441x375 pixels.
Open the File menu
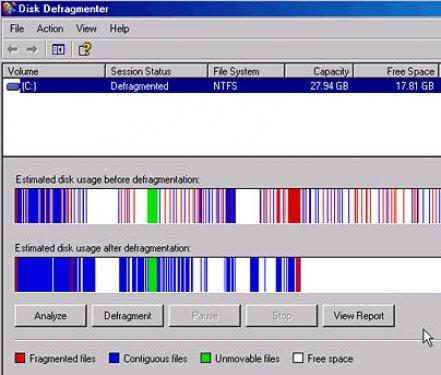point(17,29)
